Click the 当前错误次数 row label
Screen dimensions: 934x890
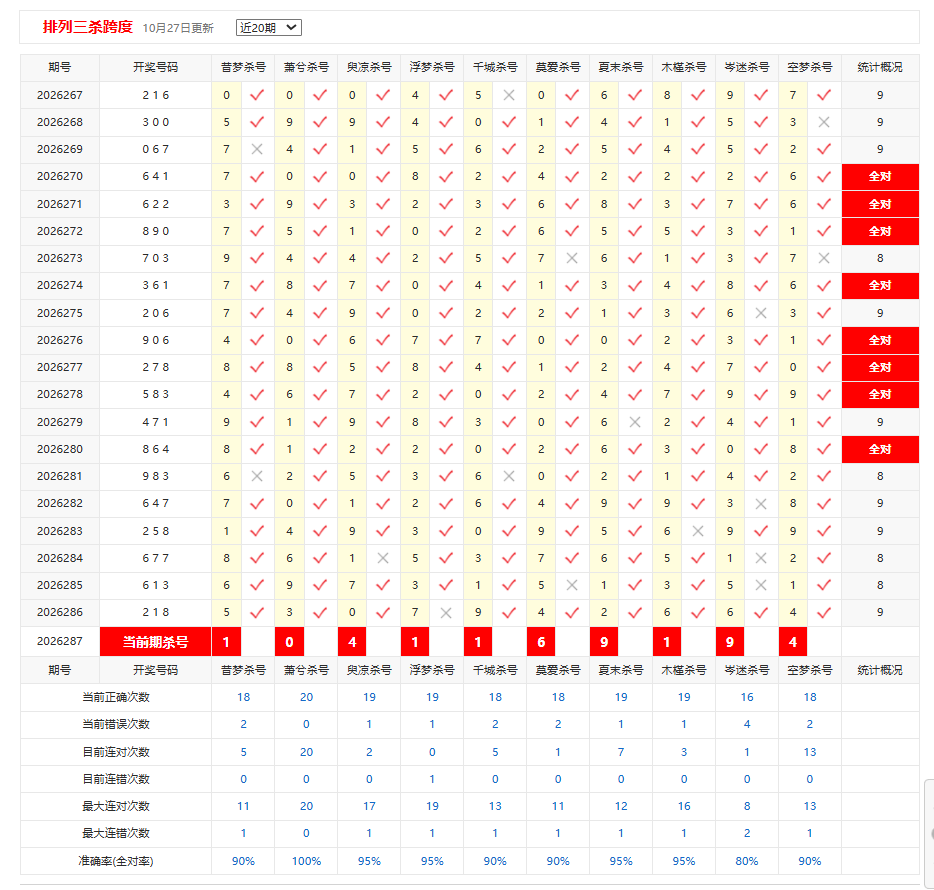pyautogui.click(x=116, y=724)
